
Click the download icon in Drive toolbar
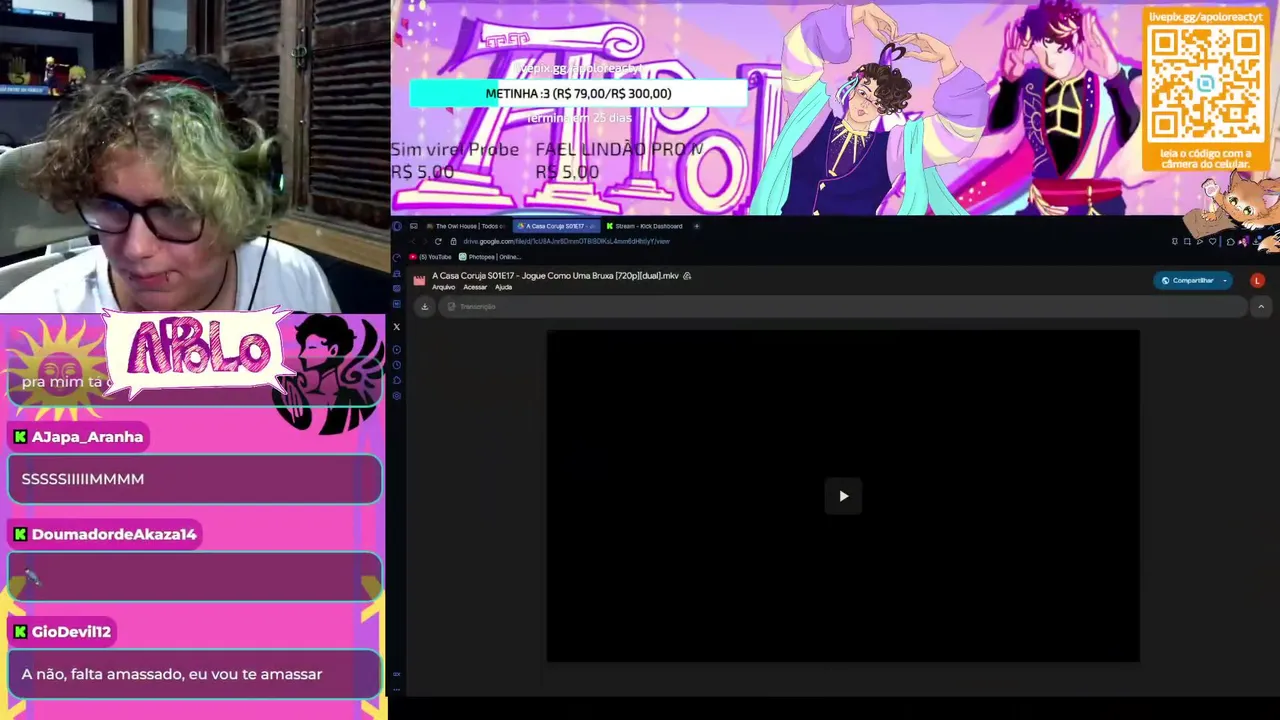[425, 307]
